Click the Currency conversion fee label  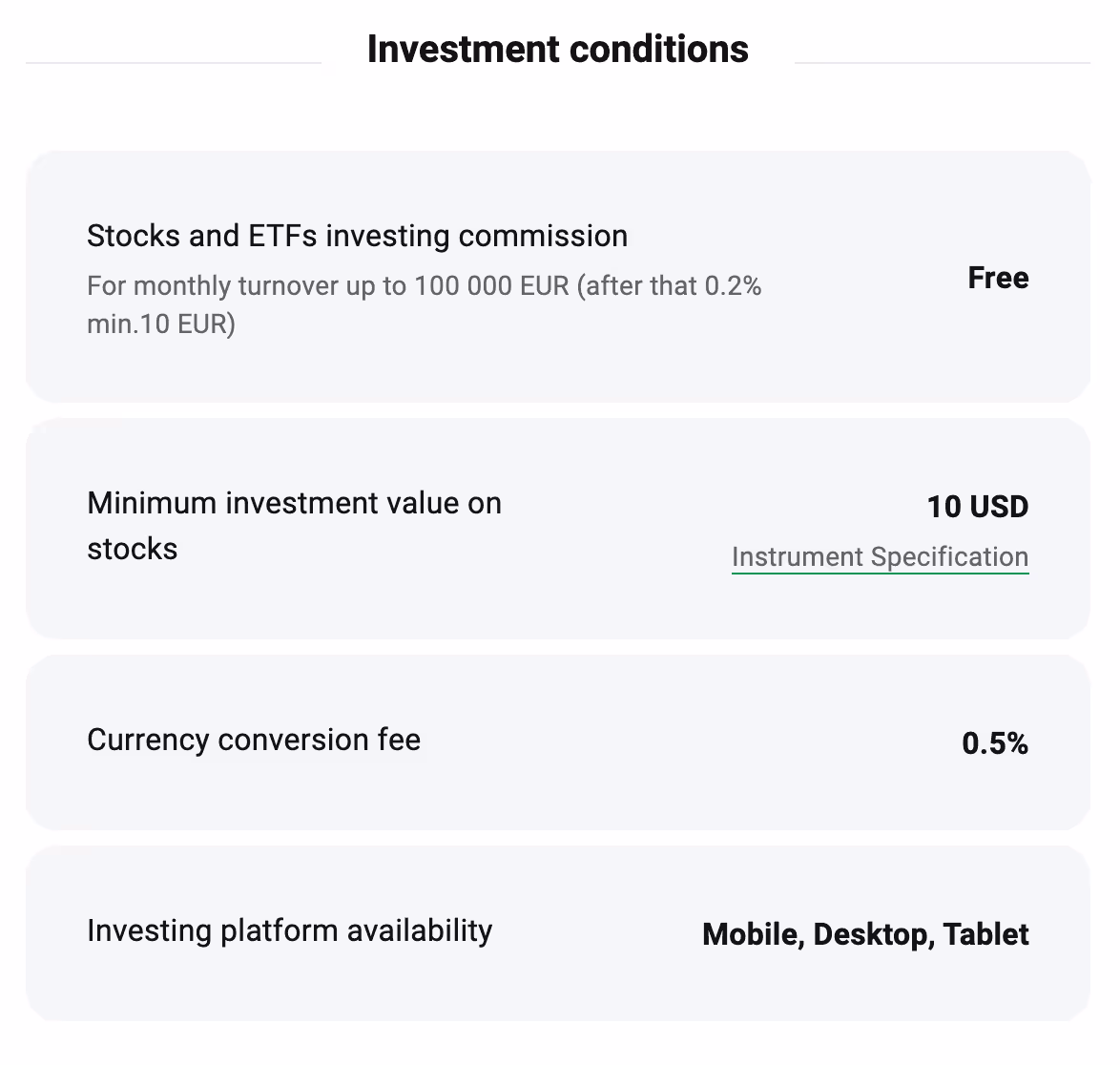click(x=254, y=740)
